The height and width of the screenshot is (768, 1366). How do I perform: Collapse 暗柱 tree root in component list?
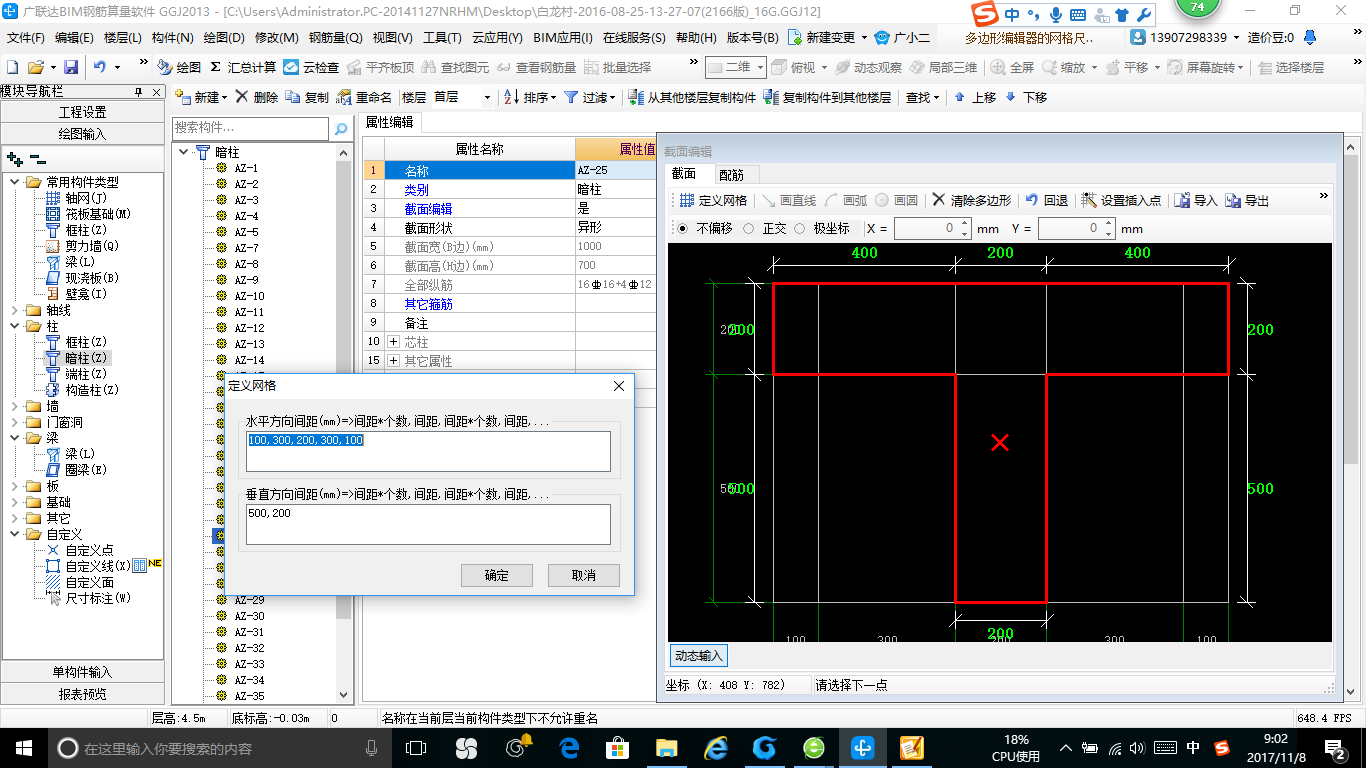click(183, 152)
